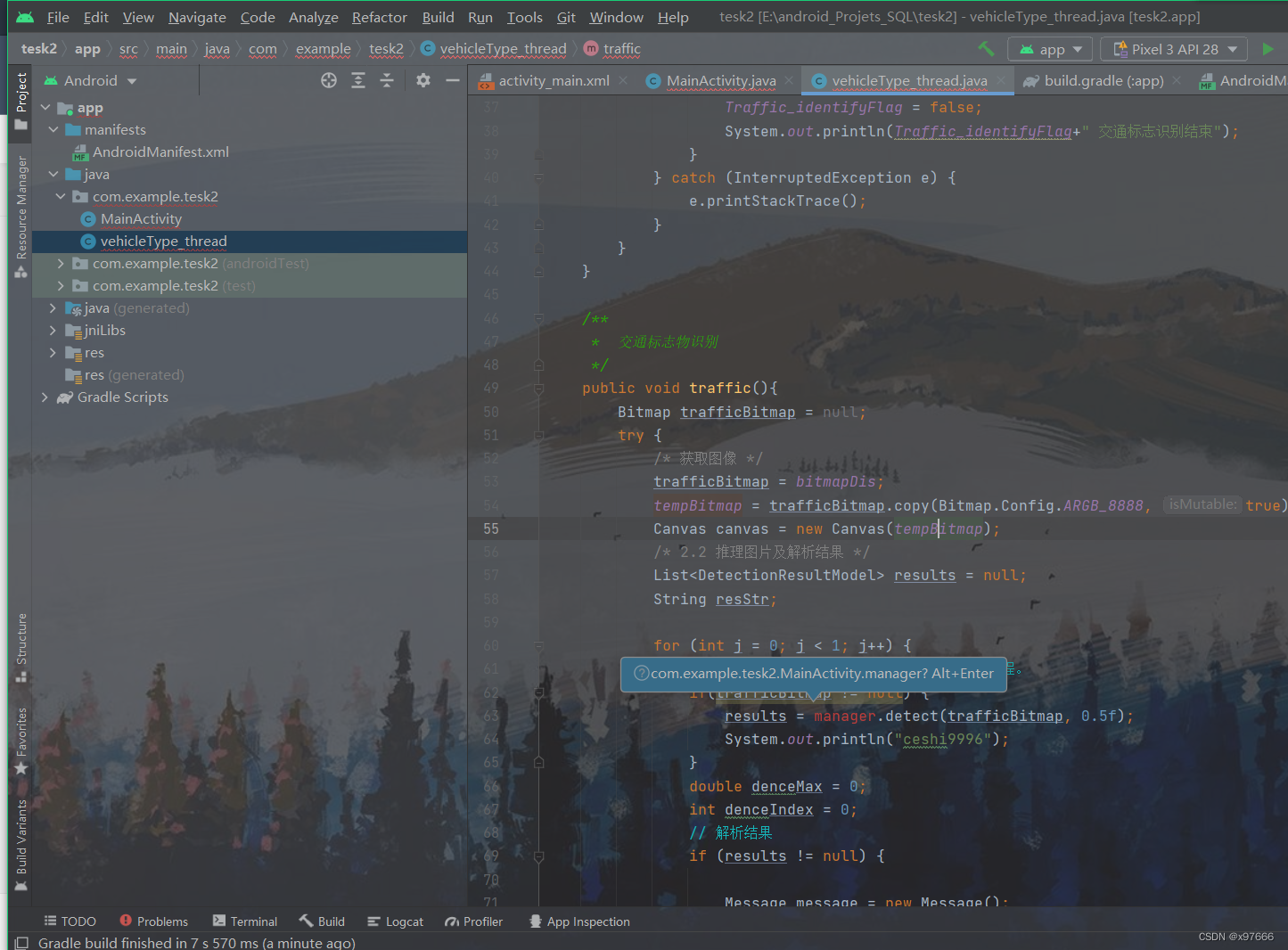
Task: Click fold marker at line 69 gutter
Action: point(538,856)
